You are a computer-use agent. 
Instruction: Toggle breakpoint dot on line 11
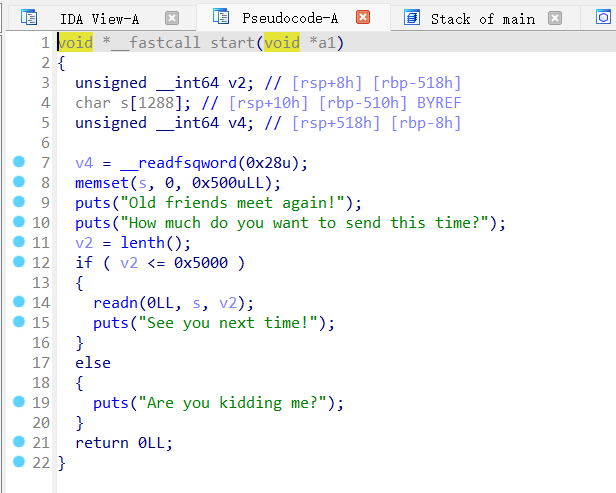tap(18, 242)
